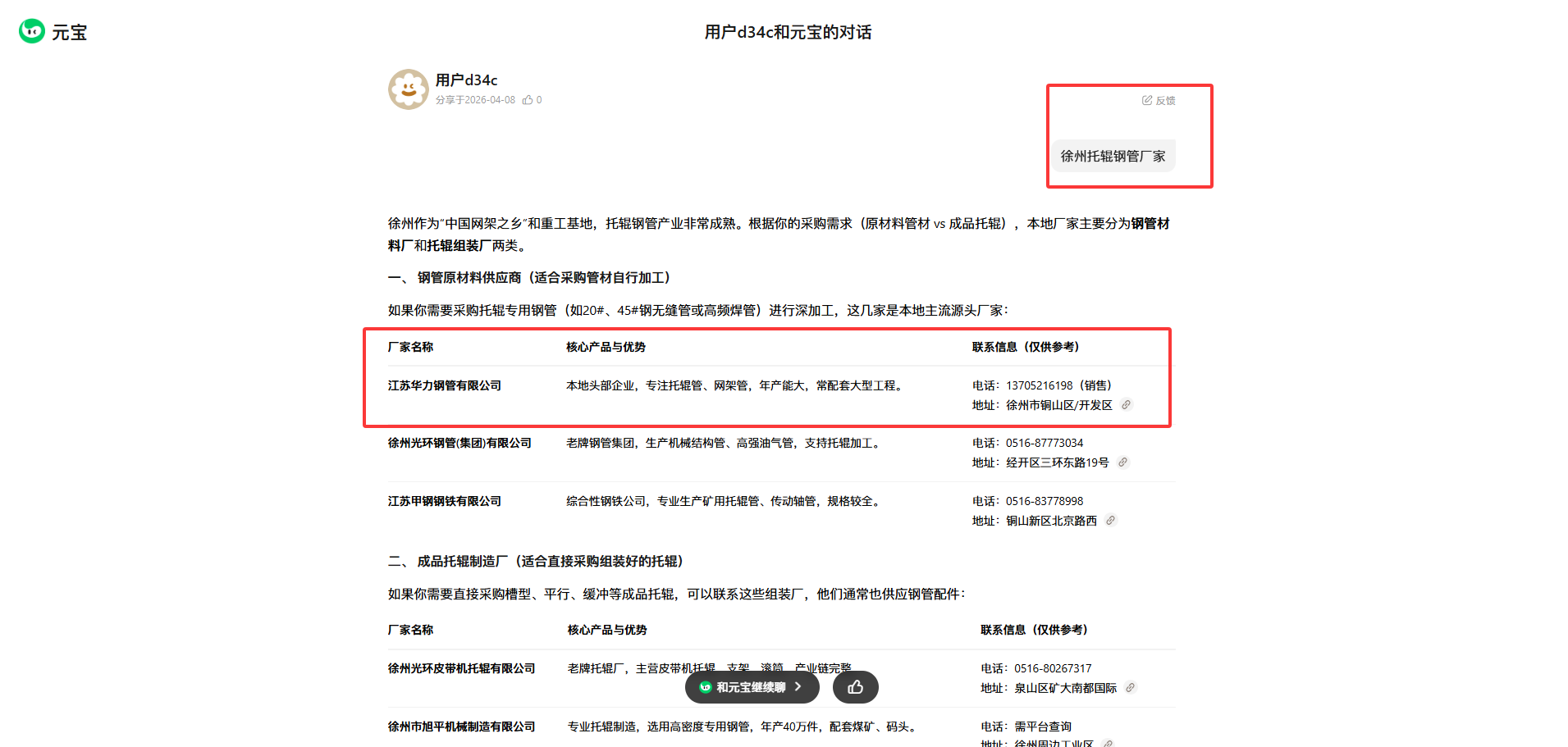
Task: Click the phone number 13705216198
Action: (x=1039, y=385)
